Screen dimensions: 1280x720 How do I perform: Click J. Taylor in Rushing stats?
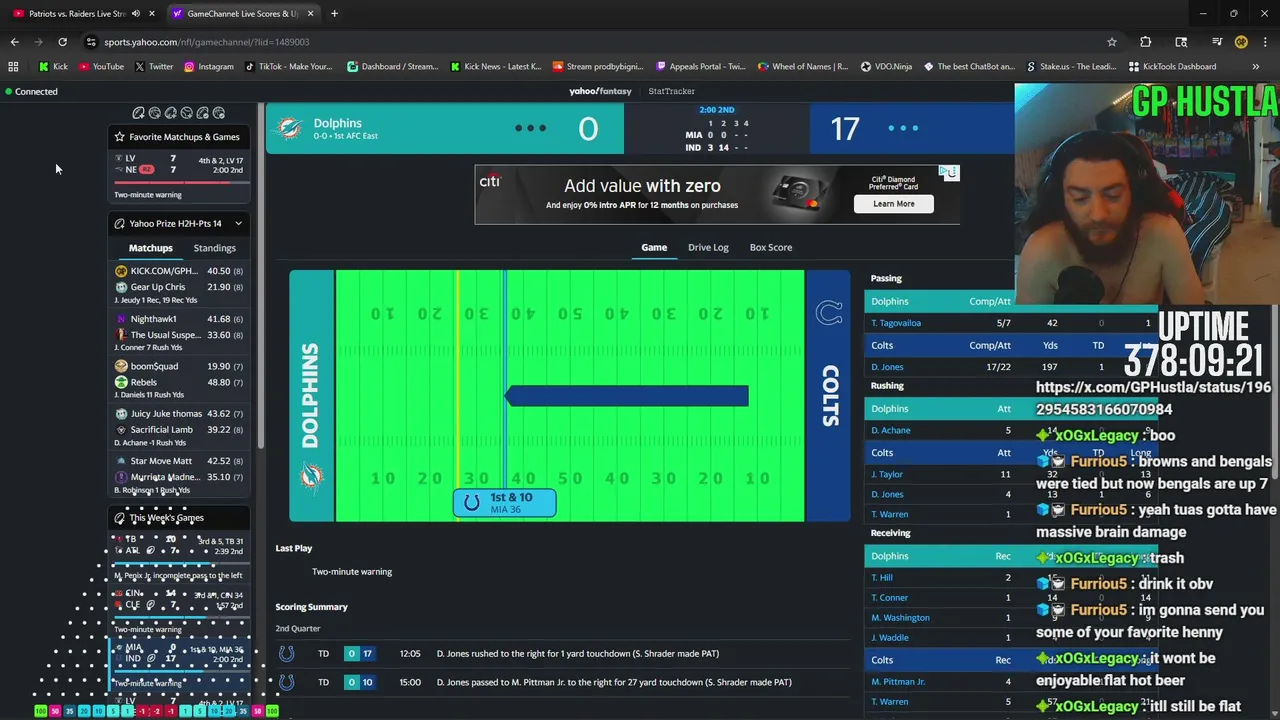[x=887, y=474]
